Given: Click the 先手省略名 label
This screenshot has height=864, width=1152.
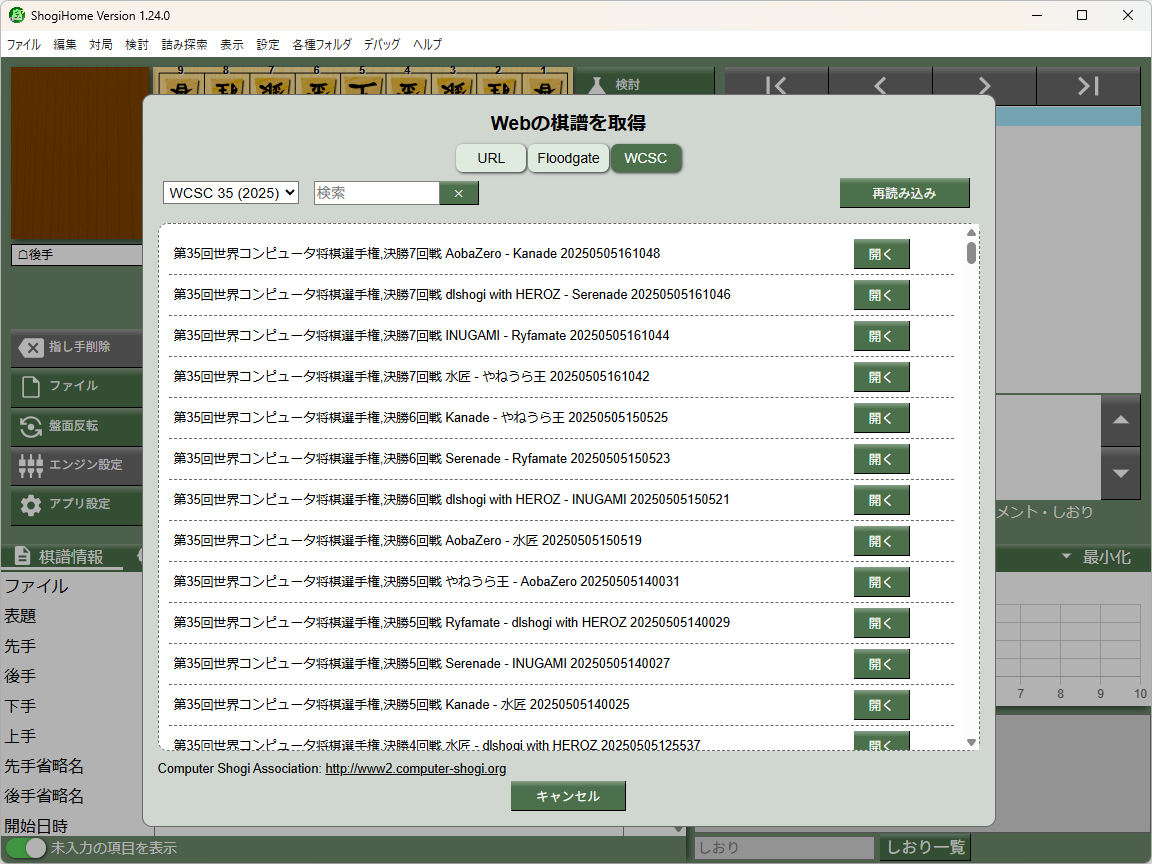Looking at the screenshot, I should (44, 766).
